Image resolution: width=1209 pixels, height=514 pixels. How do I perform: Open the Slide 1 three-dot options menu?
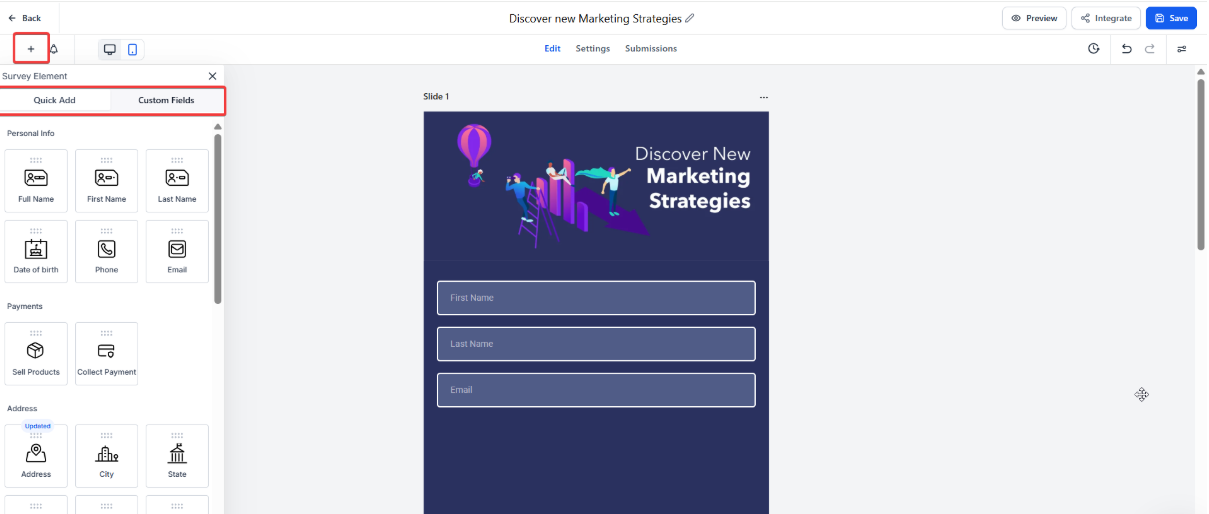click(x=764, y=97)
